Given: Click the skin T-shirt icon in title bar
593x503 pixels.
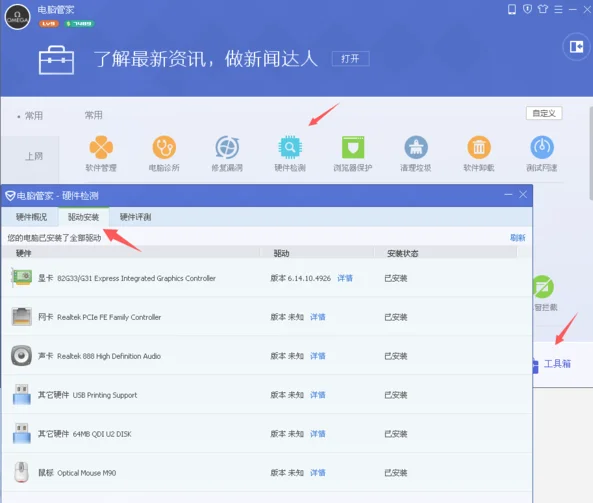Looking at the screenshot, I should coord(543,9).
